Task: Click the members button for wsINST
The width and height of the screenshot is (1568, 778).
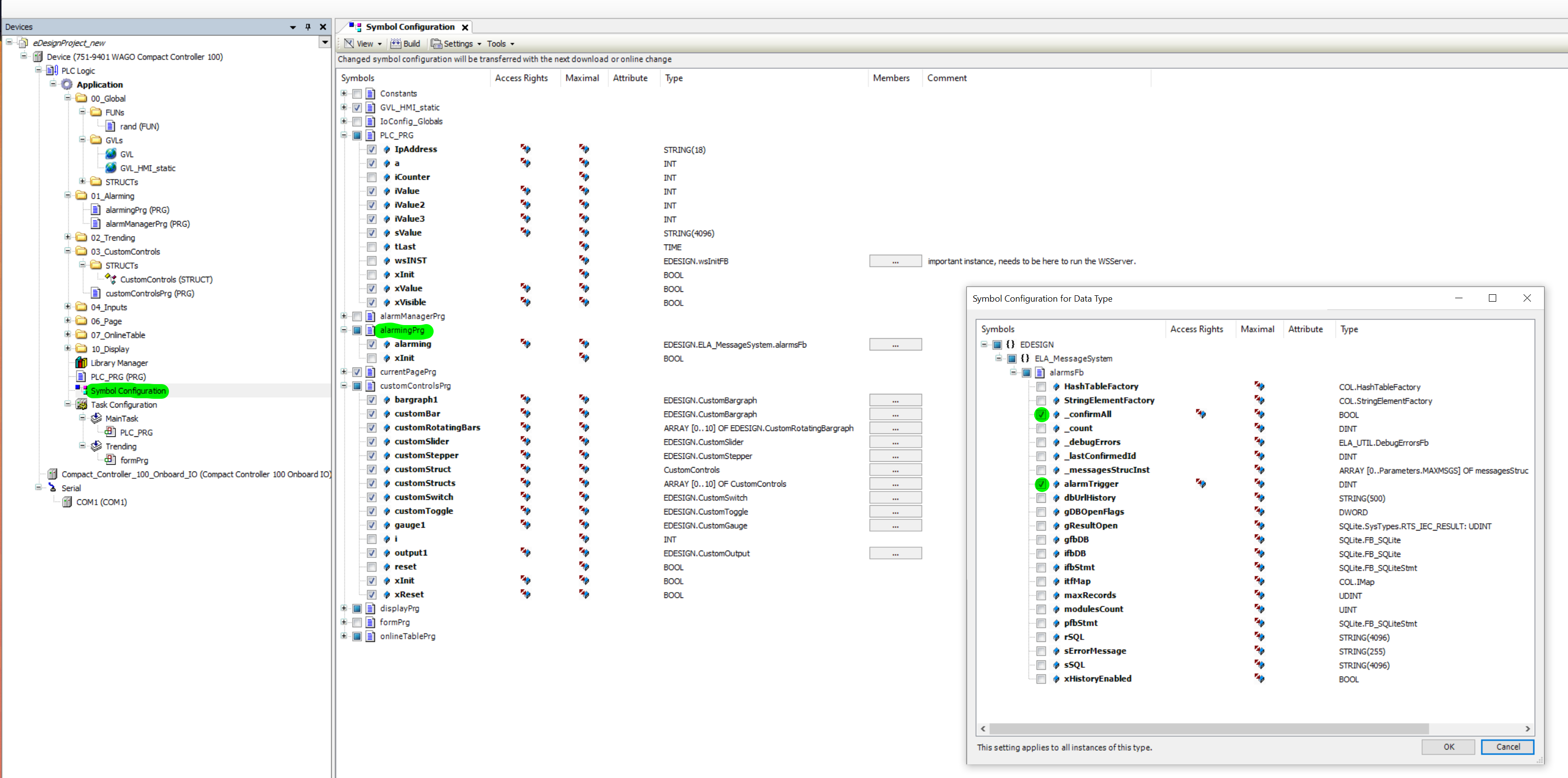Action: [x=895, y=261]
